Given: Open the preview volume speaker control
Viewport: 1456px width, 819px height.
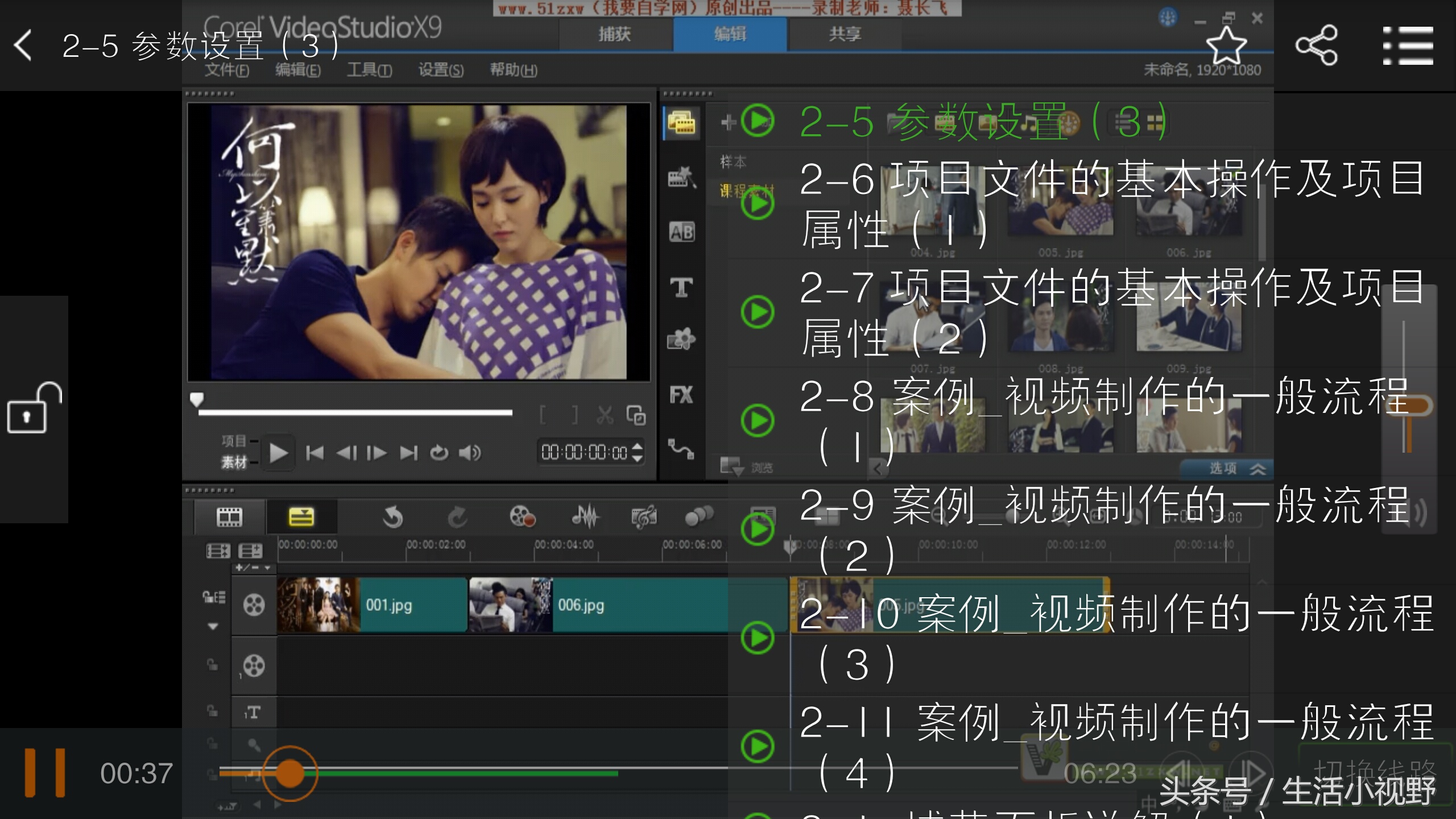Looking at the screenshot, I should (470, 453).
